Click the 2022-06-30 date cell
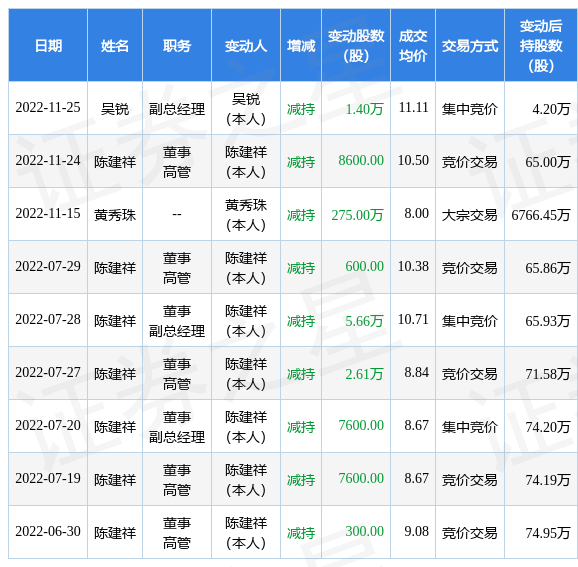This screenshot has width=578, height=567. tap(48, 531)
